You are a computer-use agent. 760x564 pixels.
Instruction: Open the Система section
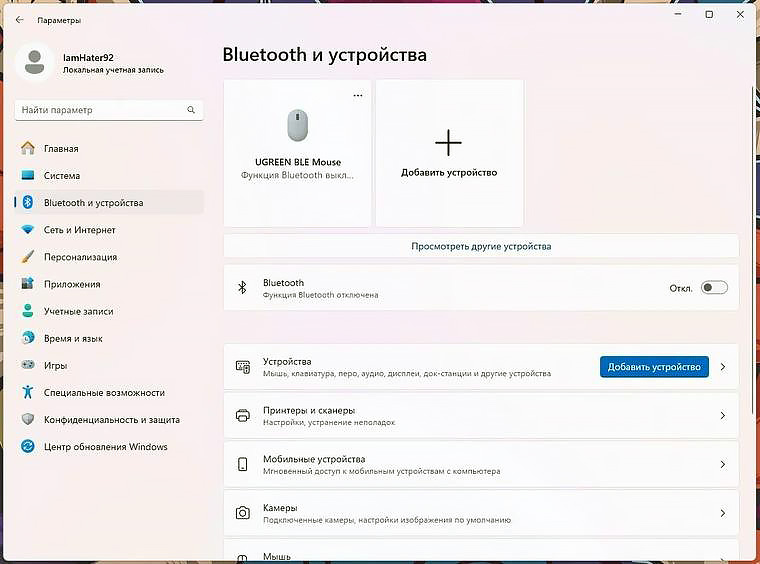(x=109, y=175)
